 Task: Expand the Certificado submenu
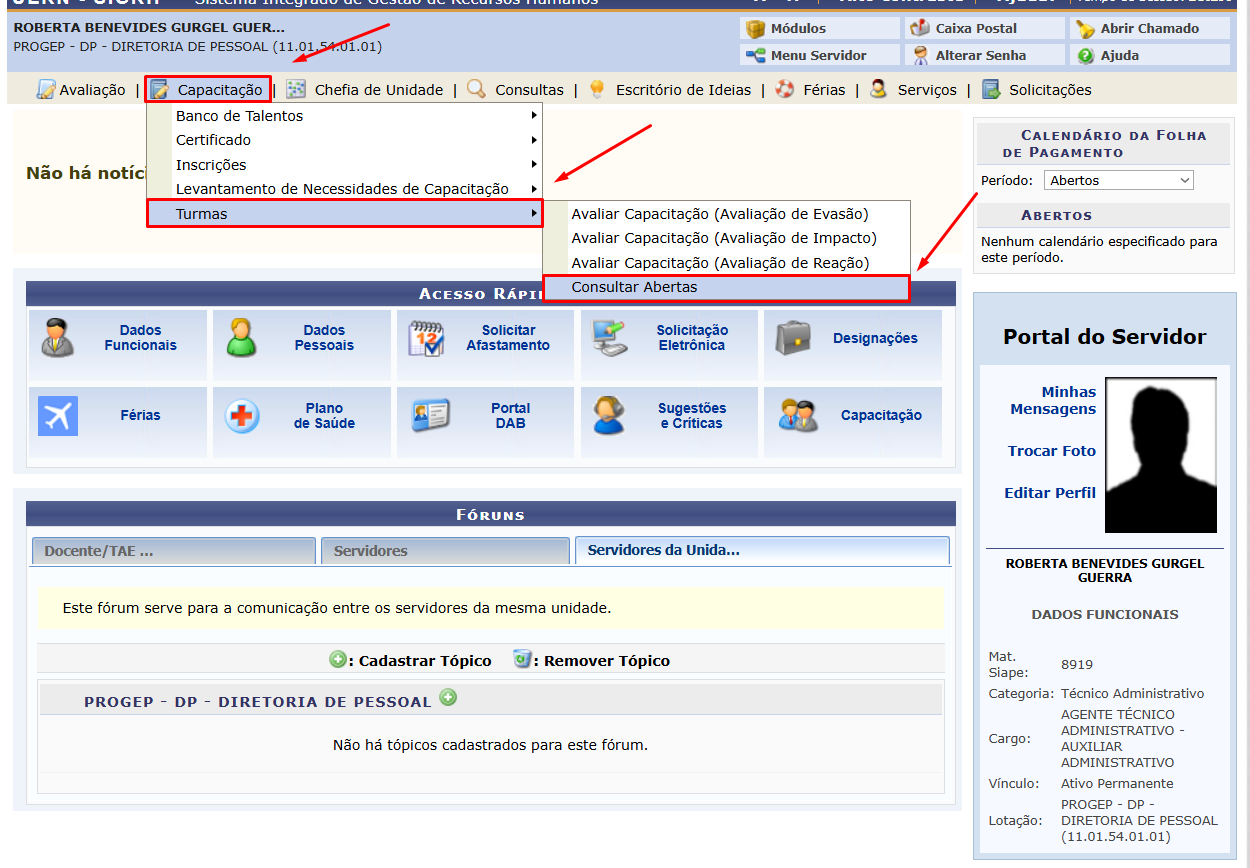pyautogui.click(x=344, y=140)
